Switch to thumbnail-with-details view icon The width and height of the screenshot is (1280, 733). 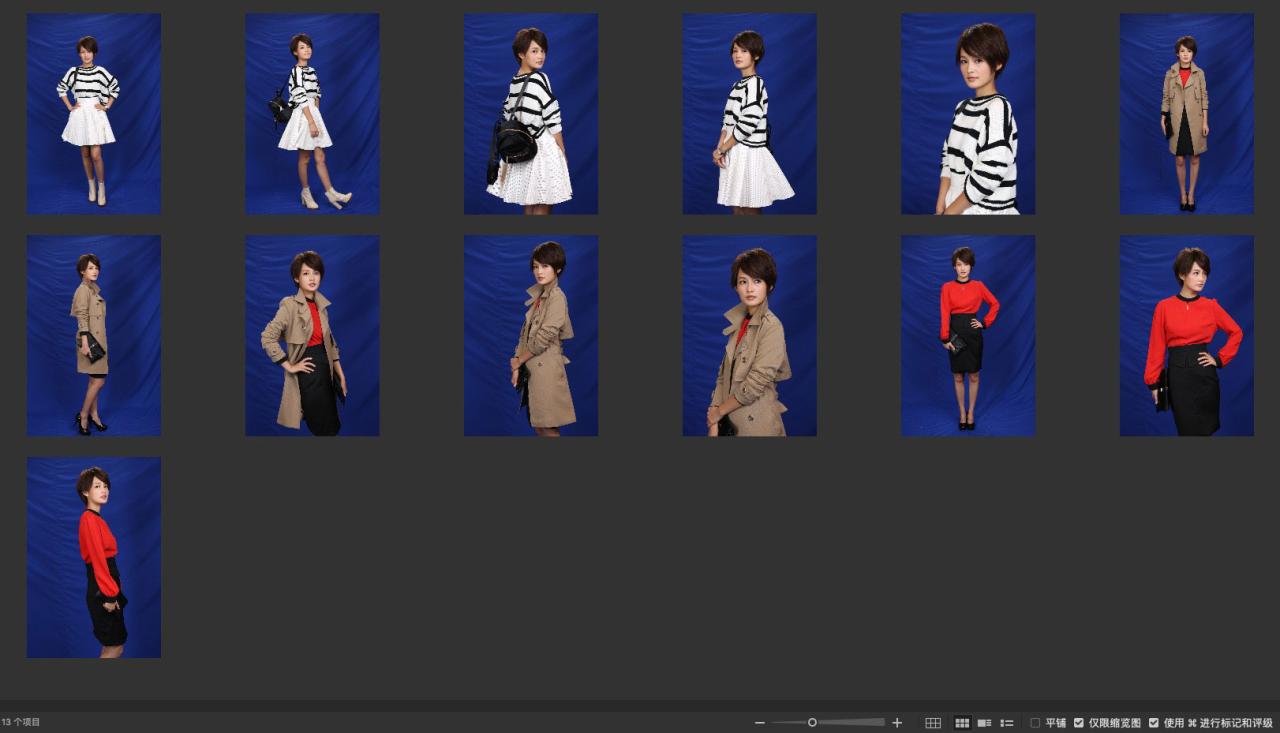pos(985,723)
